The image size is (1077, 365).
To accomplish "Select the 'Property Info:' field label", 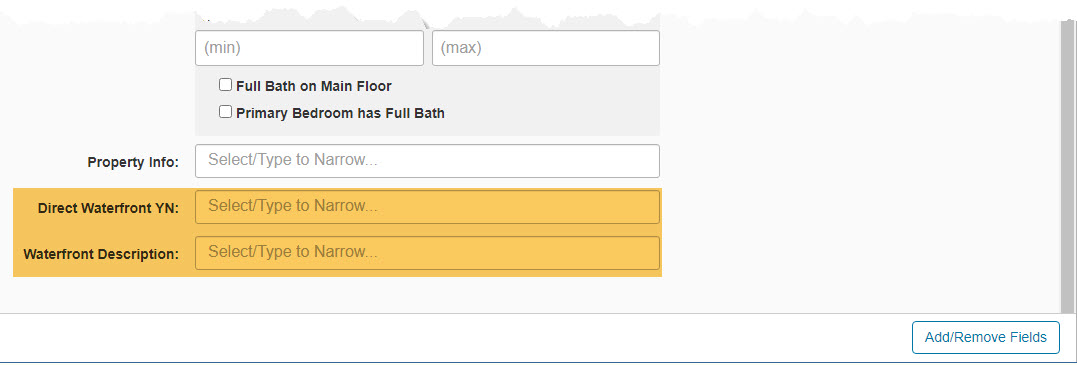I will click(133, 163).
